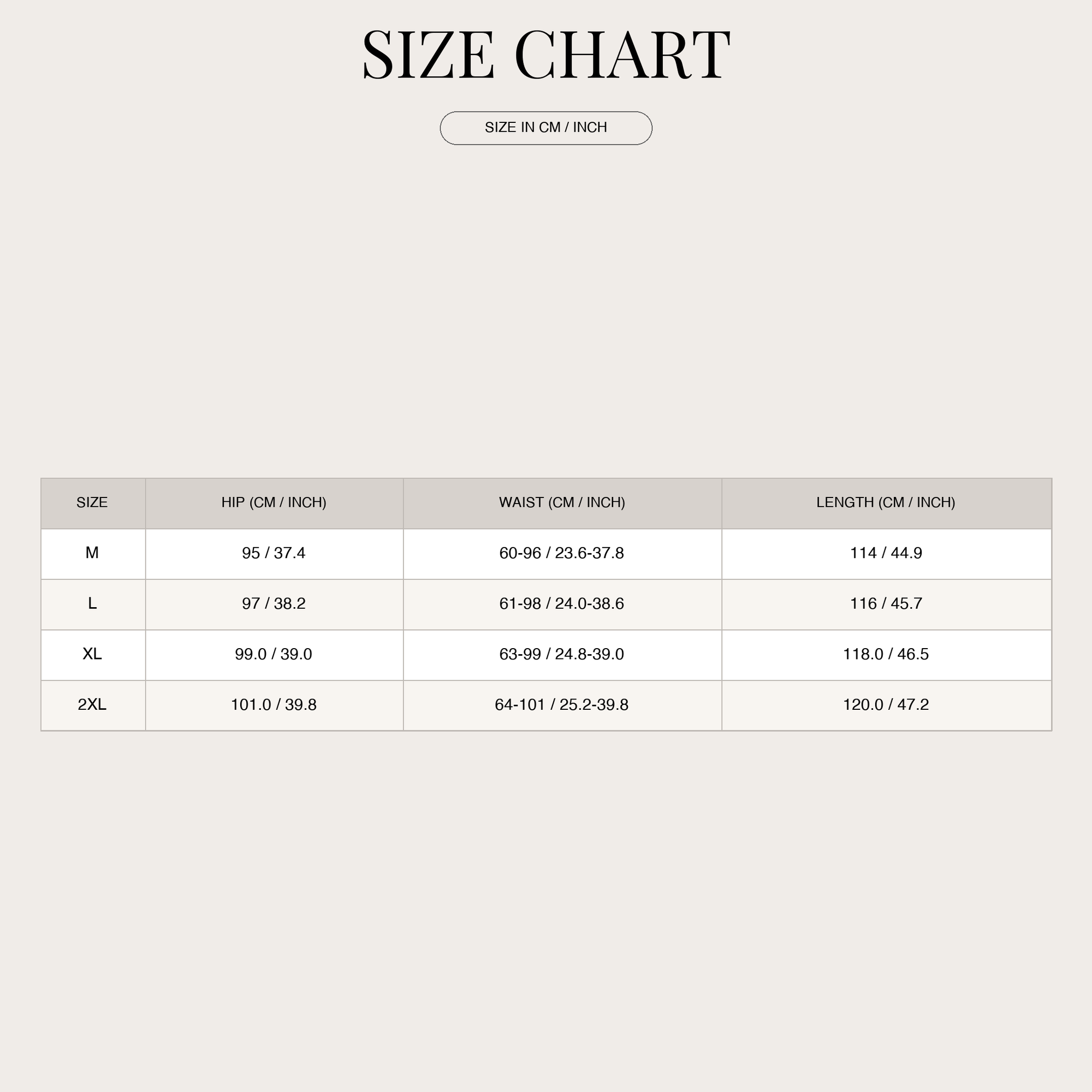
Task: Select length value 120.0 / 47.2
Action: pyautogui.click(x=886, y=704)
